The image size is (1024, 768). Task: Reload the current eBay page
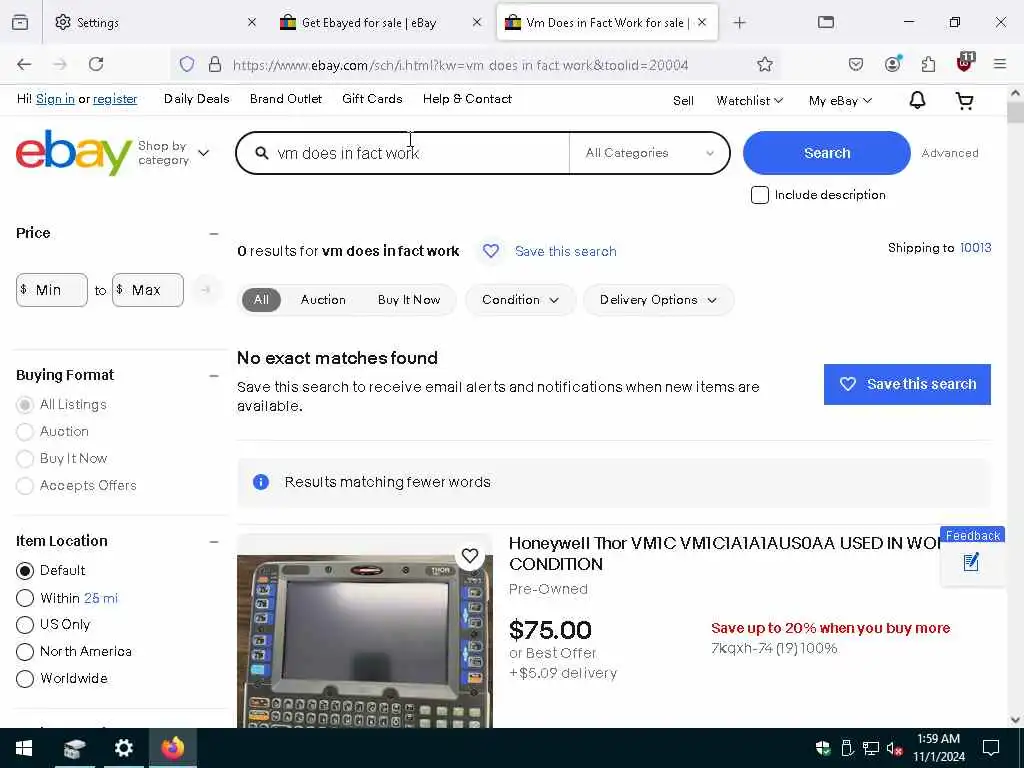pos(96,64)
